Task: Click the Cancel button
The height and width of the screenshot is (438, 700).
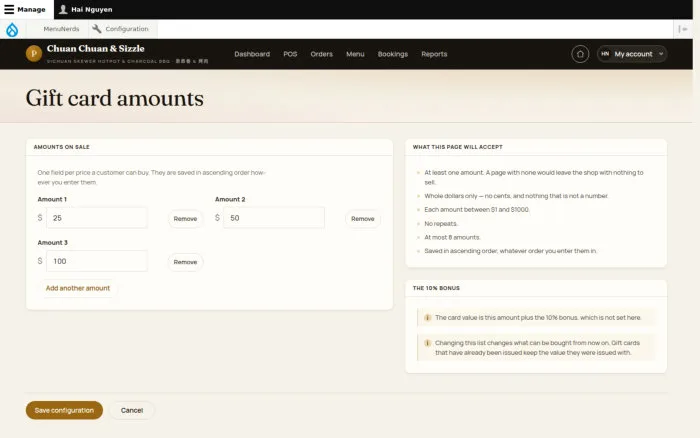Action: pyautogui.click(x=132, y=410)
